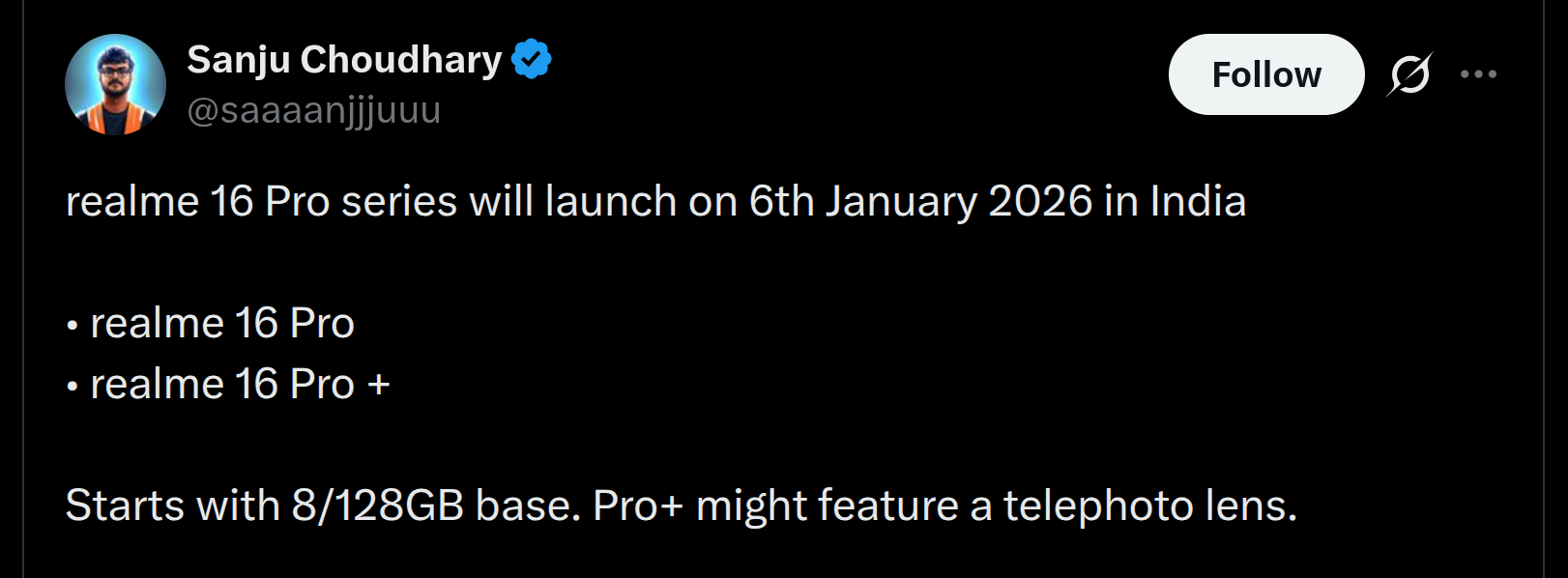Click the name Sanju Choudhary
This screenshot has height=578, width=1568.
pyautogui.click(x=343, y=58)
